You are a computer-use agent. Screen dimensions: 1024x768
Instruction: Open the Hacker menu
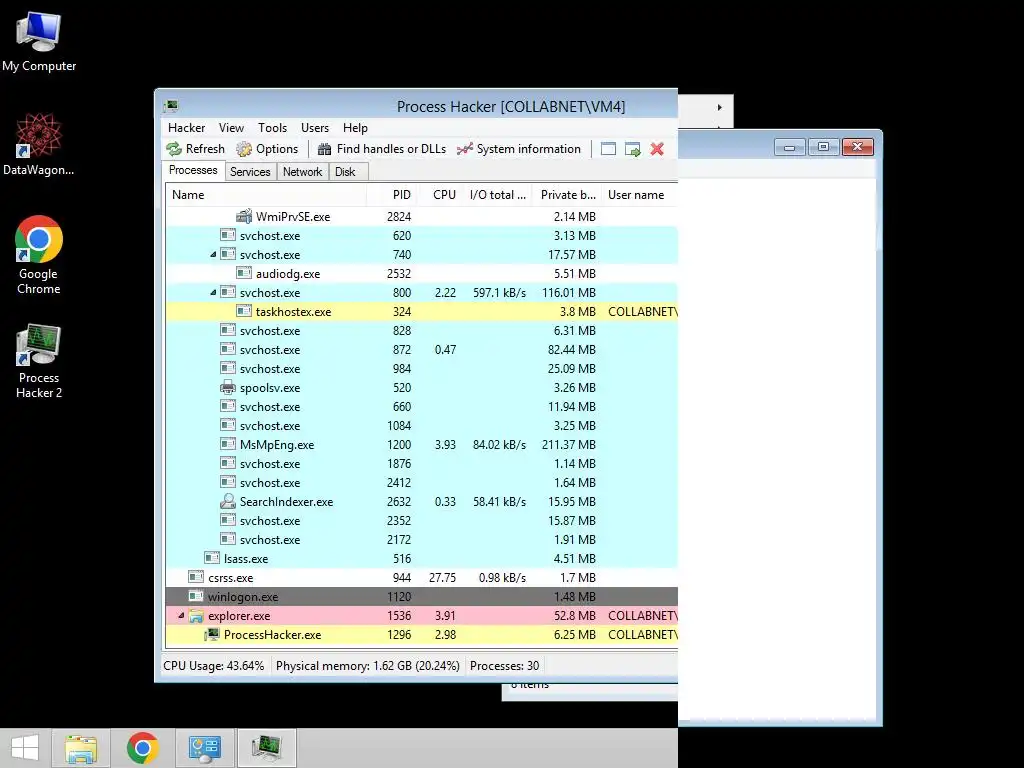186,128
